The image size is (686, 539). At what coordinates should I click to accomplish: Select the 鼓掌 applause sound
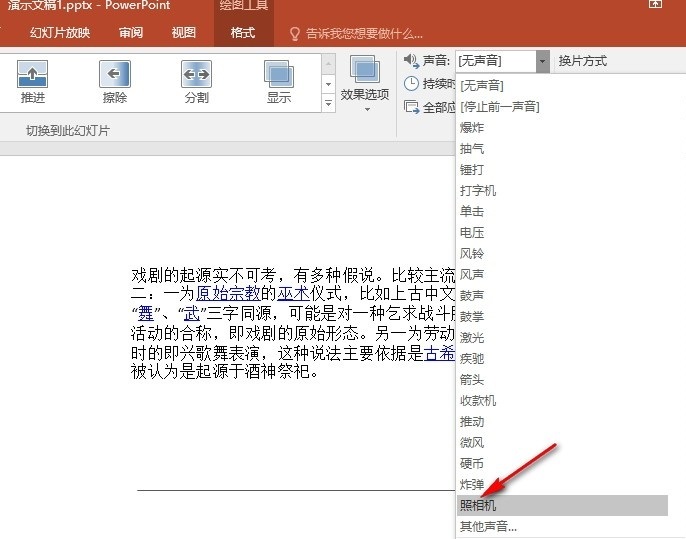click(x=472, y=317)
